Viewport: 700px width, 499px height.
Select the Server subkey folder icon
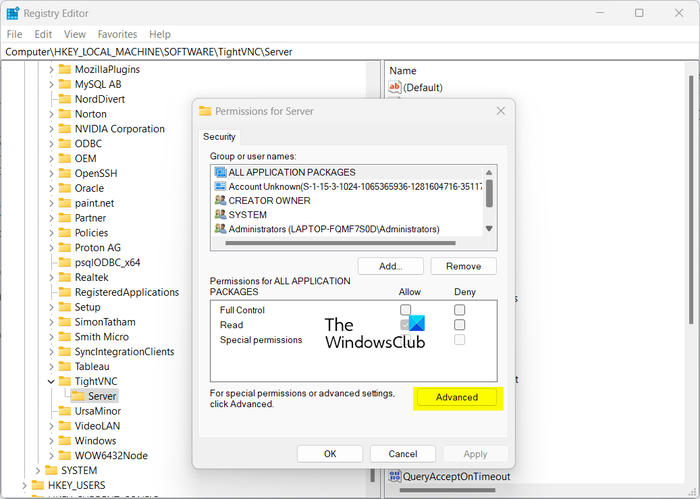[x=78, y=396]
